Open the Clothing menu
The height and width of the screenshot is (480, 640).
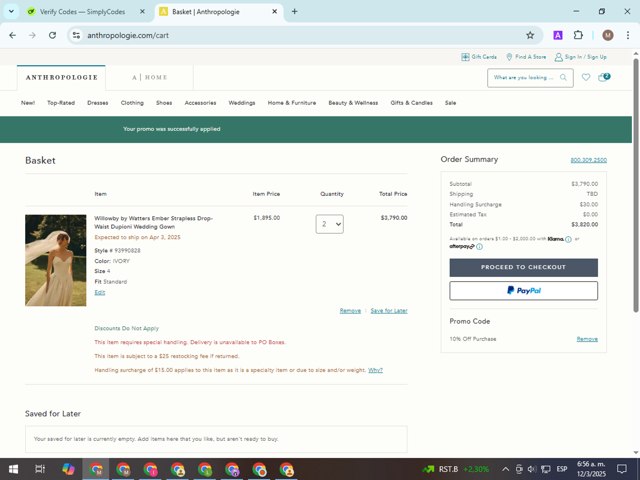tap(132, 103)
